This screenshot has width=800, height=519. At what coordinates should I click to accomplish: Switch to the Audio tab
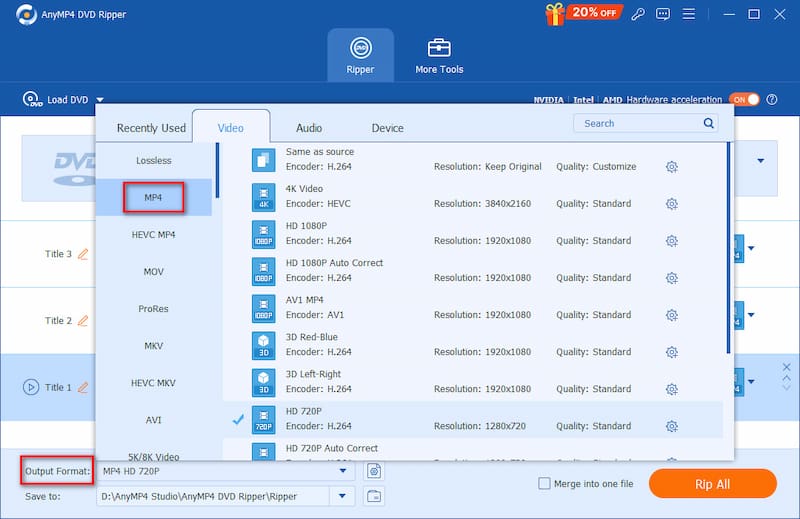309,128
